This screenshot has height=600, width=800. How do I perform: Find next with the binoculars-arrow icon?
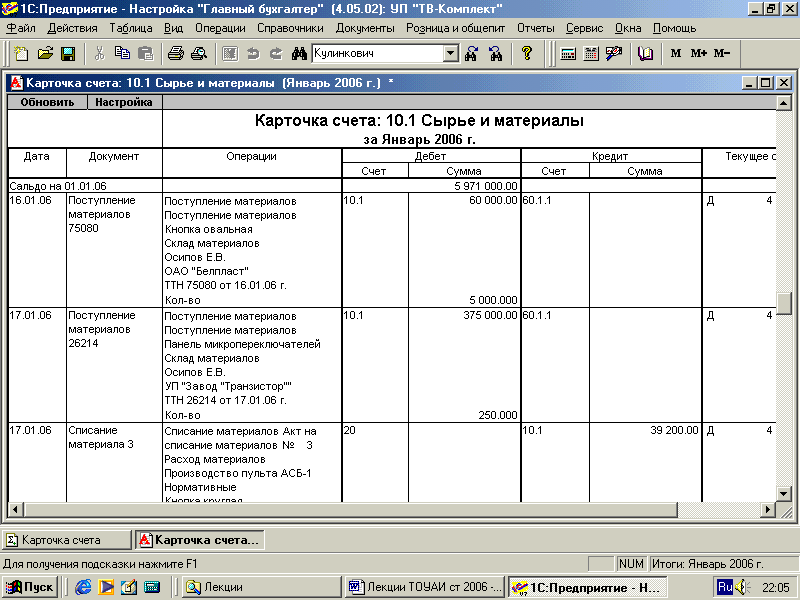pos(471,54)
